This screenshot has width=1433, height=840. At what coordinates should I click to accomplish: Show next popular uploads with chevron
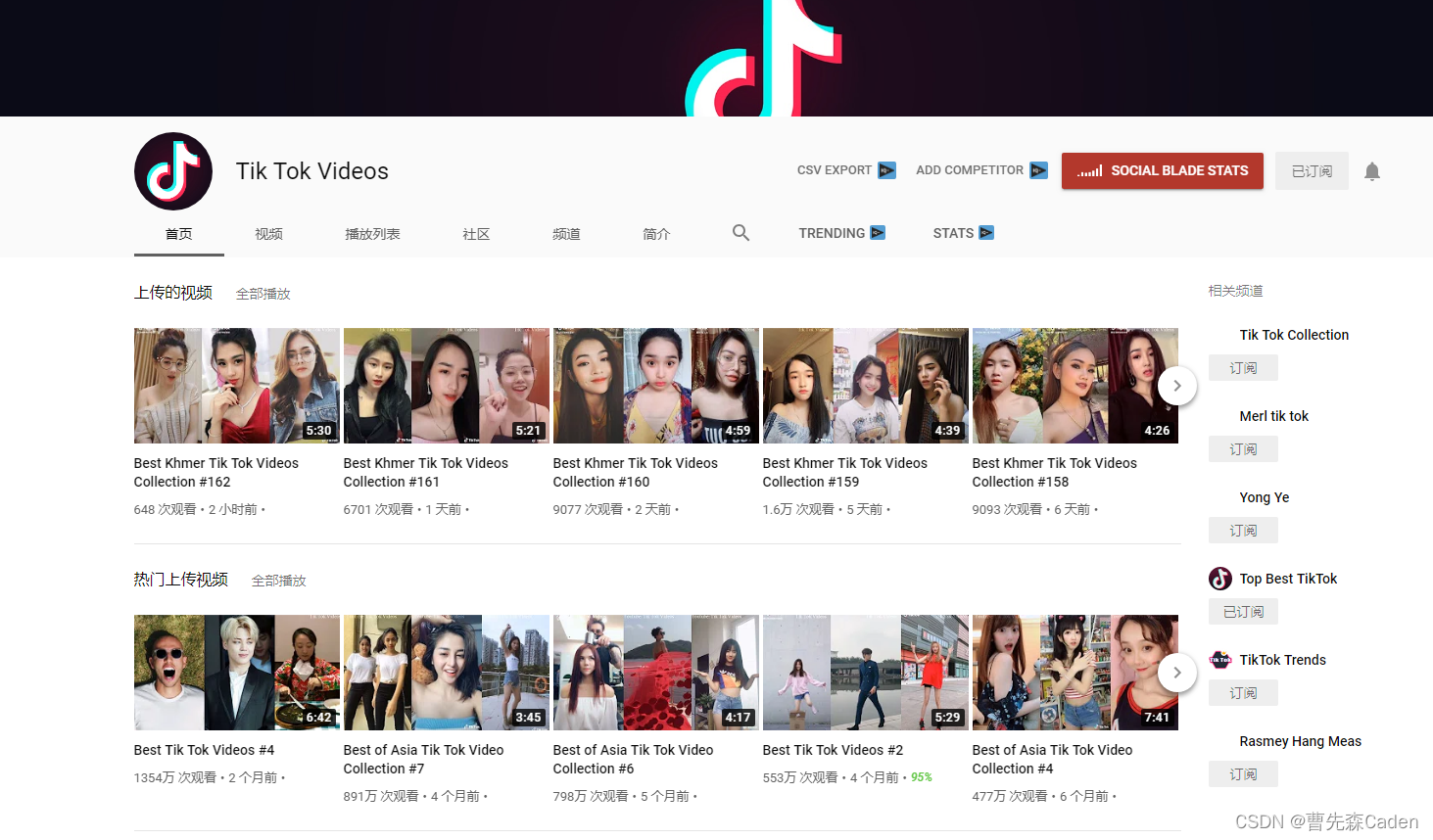pos(1177,673)
